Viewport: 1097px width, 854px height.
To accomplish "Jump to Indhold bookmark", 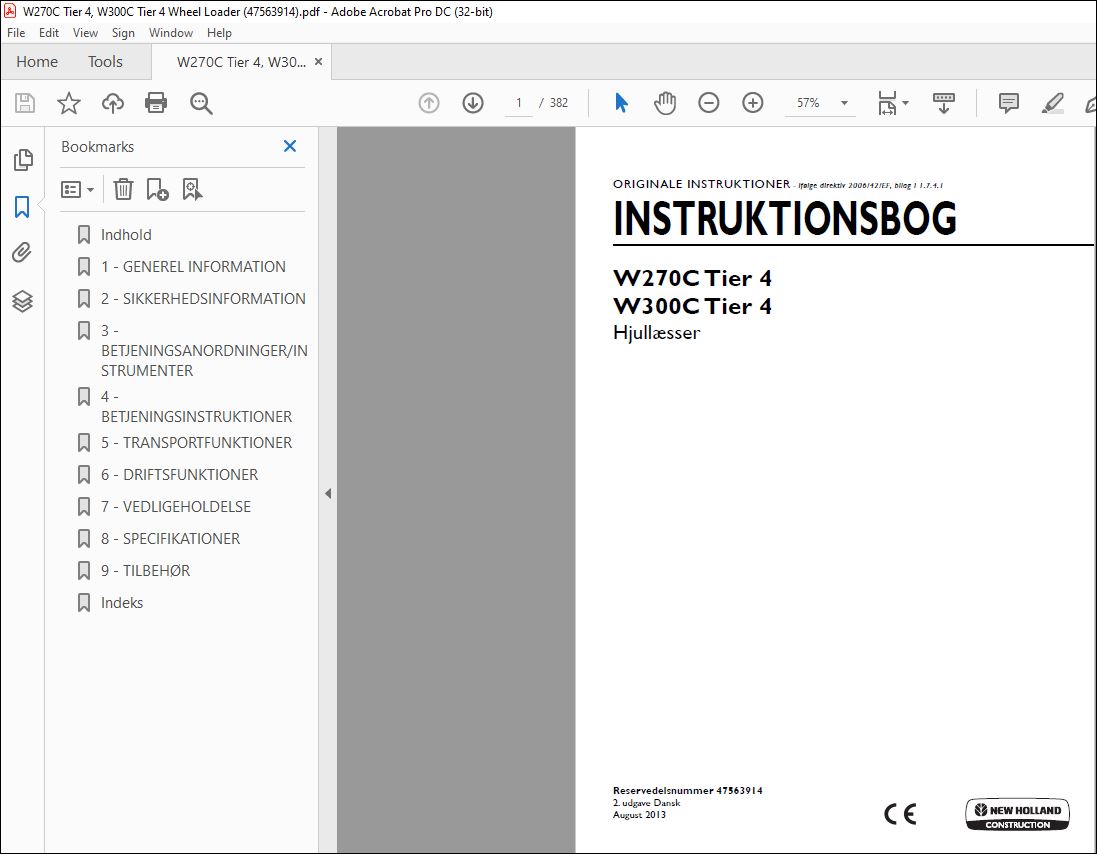I will (x=126, y=234).
